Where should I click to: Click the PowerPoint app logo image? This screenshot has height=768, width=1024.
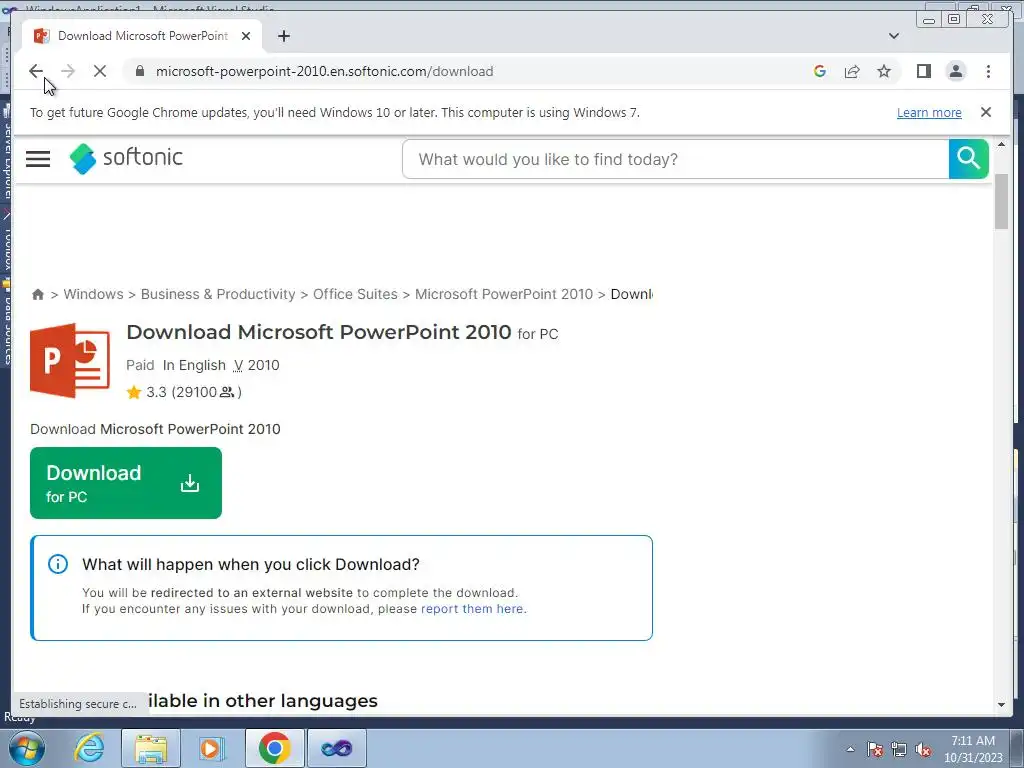[x=70, y=360]
